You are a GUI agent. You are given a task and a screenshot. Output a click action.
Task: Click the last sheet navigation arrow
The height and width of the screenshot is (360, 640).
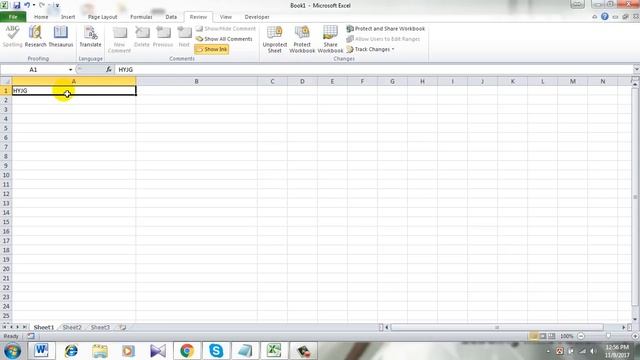(x=24, y=327)
